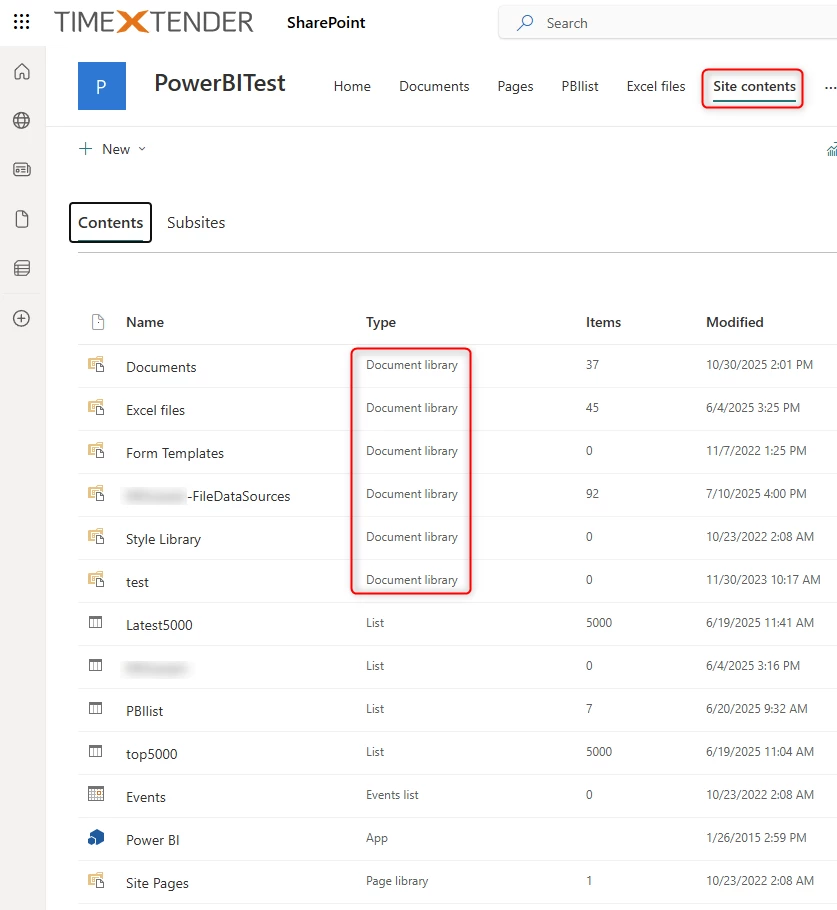Image resolution: width=837 pixels, height=910 pixels.
Task: Click the site usage chart icon
Action: (831, 149)
